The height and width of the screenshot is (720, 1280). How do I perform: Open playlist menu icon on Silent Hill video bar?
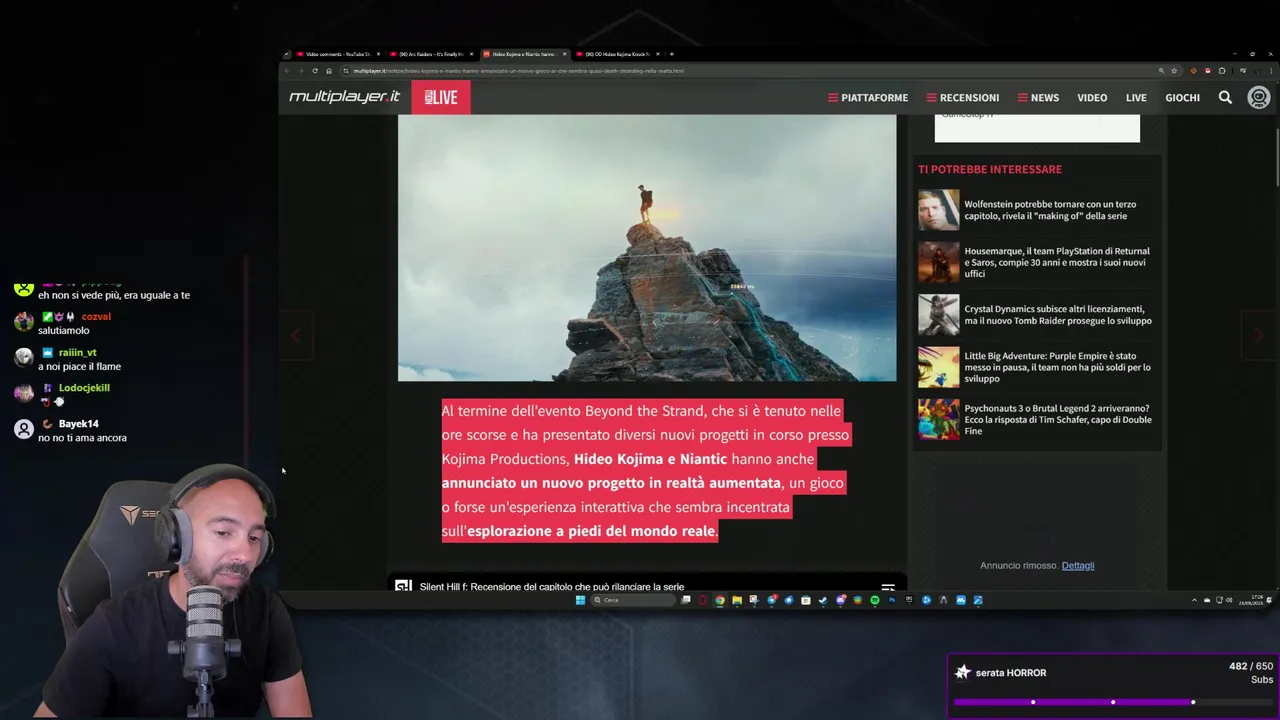click(887, 586)
